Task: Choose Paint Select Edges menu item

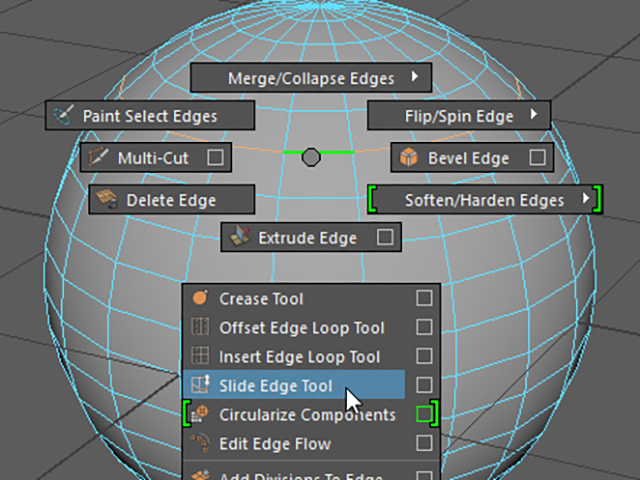Action: point(150,116)
